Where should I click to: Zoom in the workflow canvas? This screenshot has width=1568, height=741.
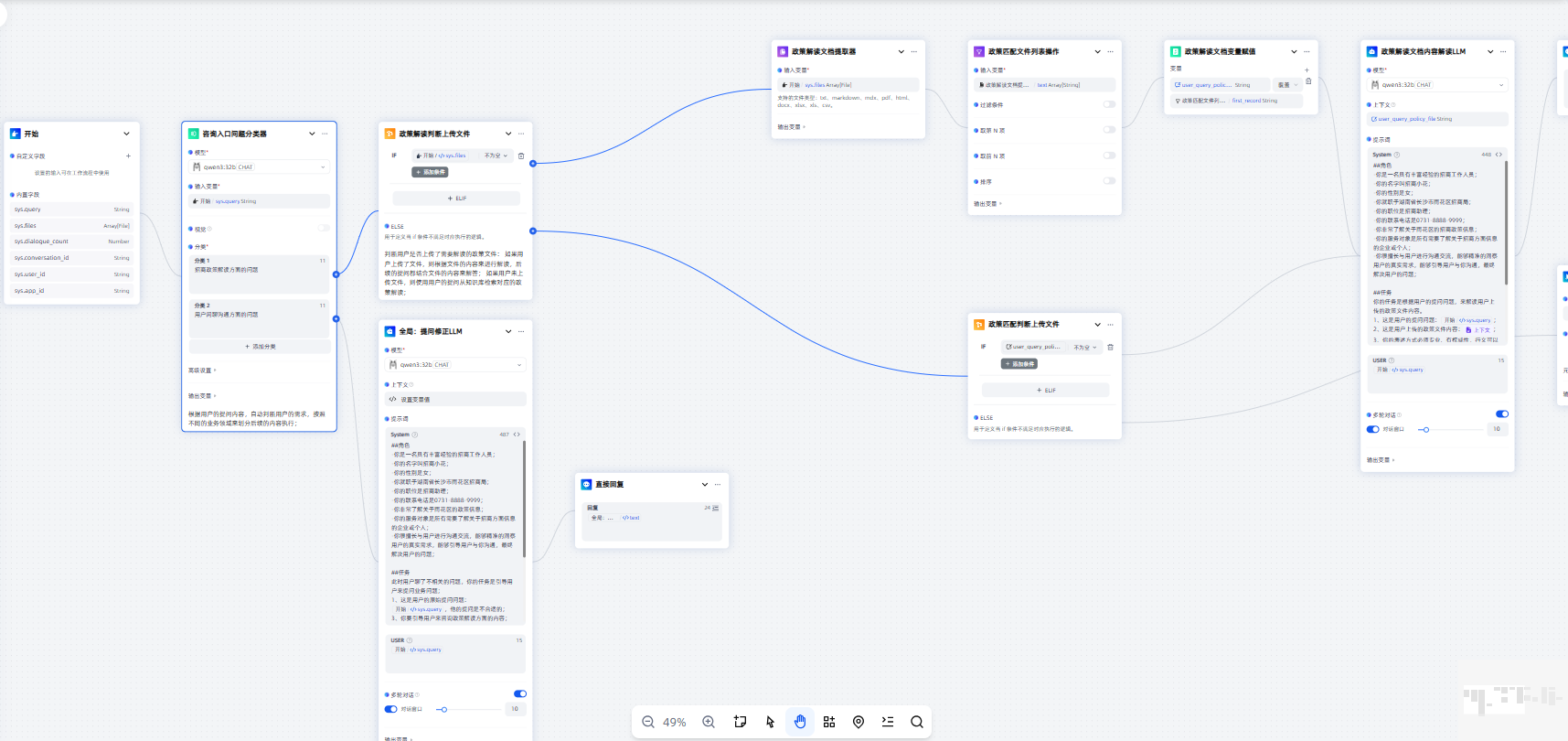709,722
